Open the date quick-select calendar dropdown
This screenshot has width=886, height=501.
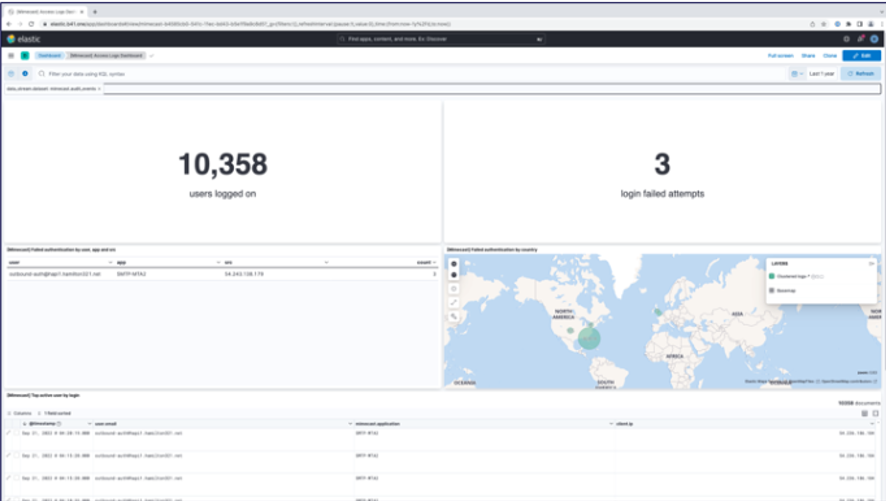tap(796, 73)
